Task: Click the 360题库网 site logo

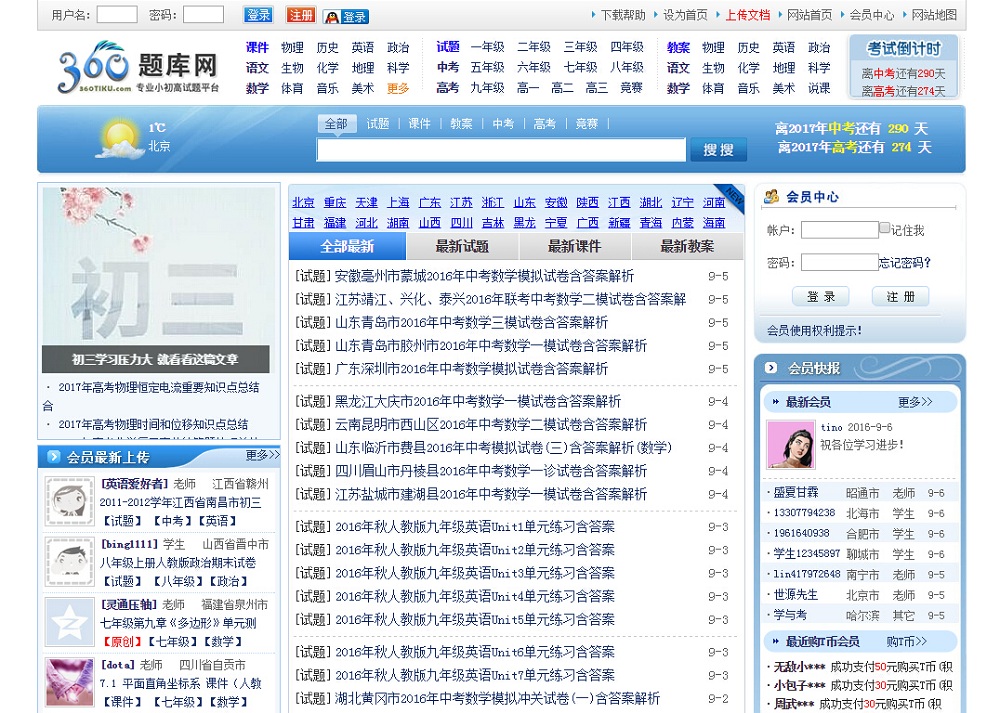Action: [139, 68]
